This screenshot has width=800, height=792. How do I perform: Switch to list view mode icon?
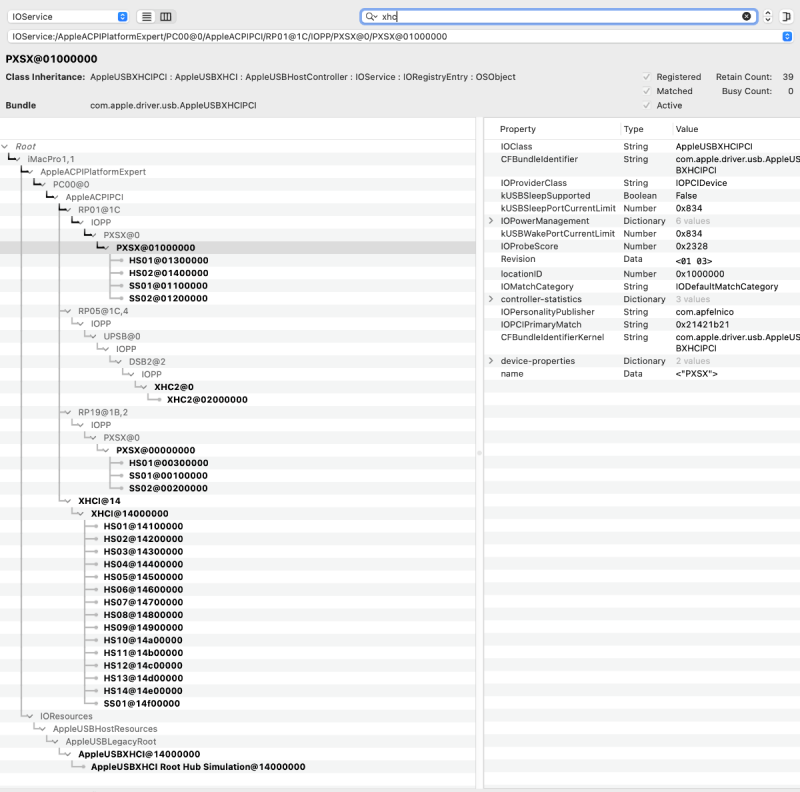click(146, 17)
